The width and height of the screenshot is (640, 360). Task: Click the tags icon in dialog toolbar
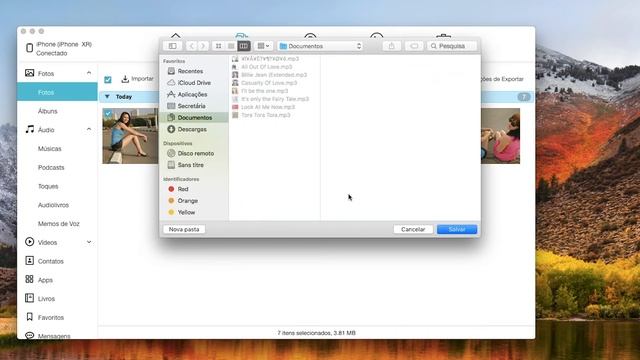(414, 46)
